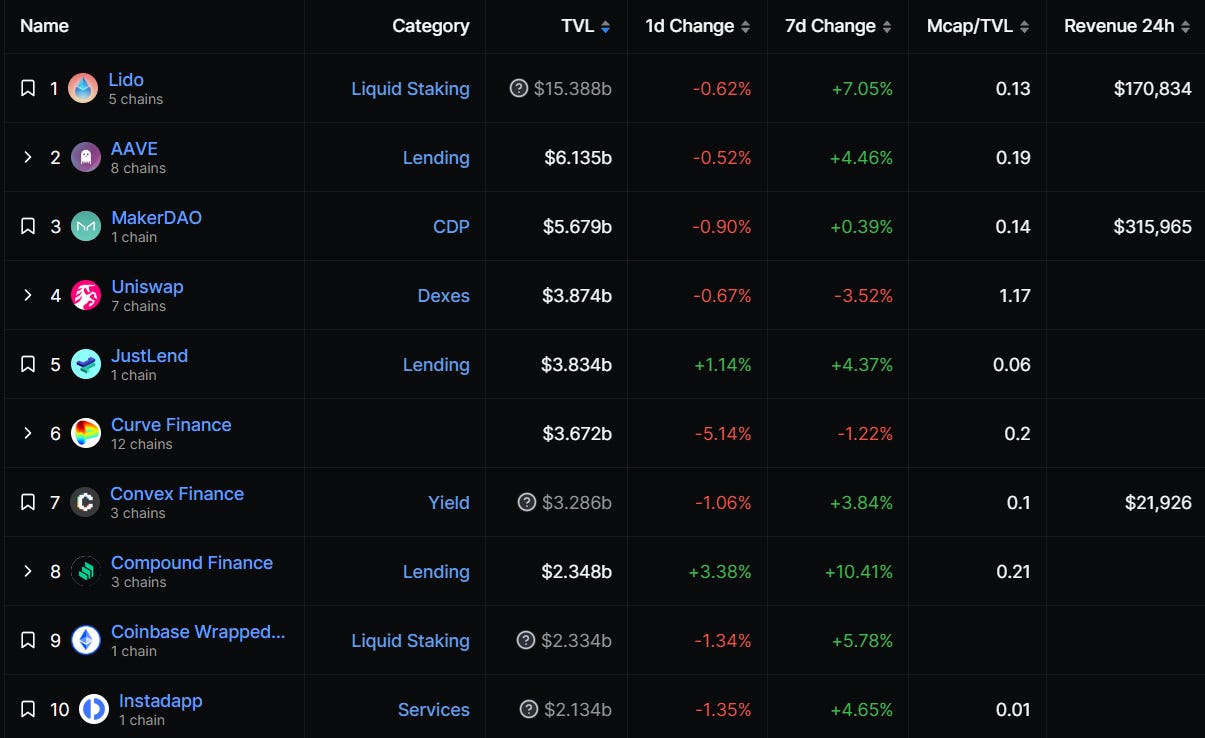Open Lending category in JustLend row
Viewport: 1205px width, 738px height.
436,364
